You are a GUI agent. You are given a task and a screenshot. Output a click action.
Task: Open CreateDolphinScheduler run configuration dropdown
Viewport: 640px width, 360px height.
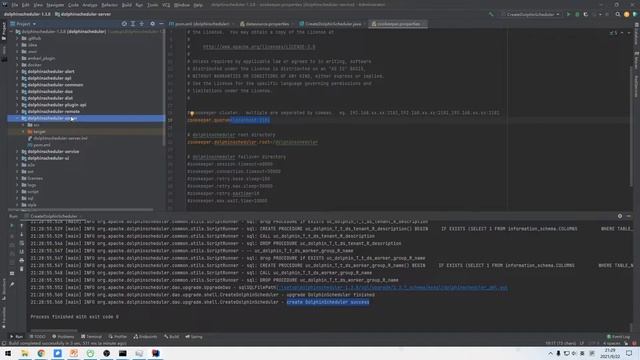point(531,14)
